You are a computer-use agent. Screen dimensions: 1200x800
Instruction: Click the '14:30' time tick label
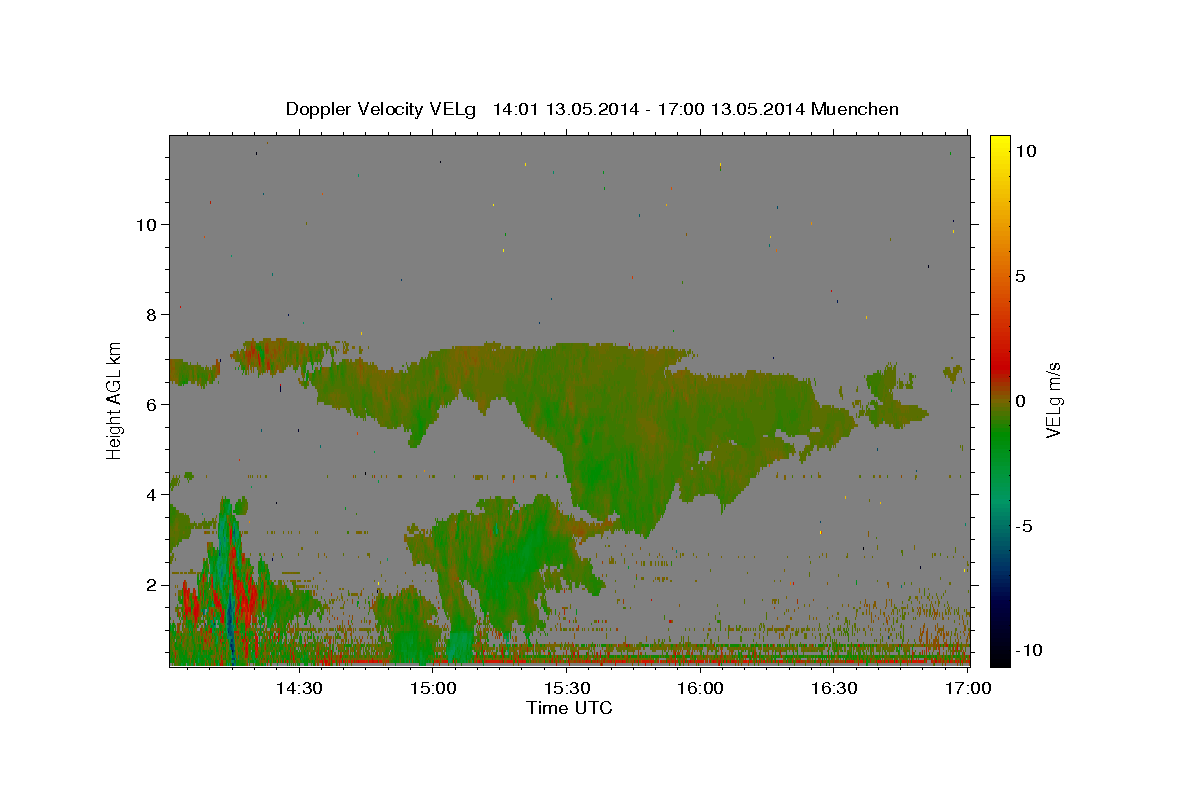[299, 688]
